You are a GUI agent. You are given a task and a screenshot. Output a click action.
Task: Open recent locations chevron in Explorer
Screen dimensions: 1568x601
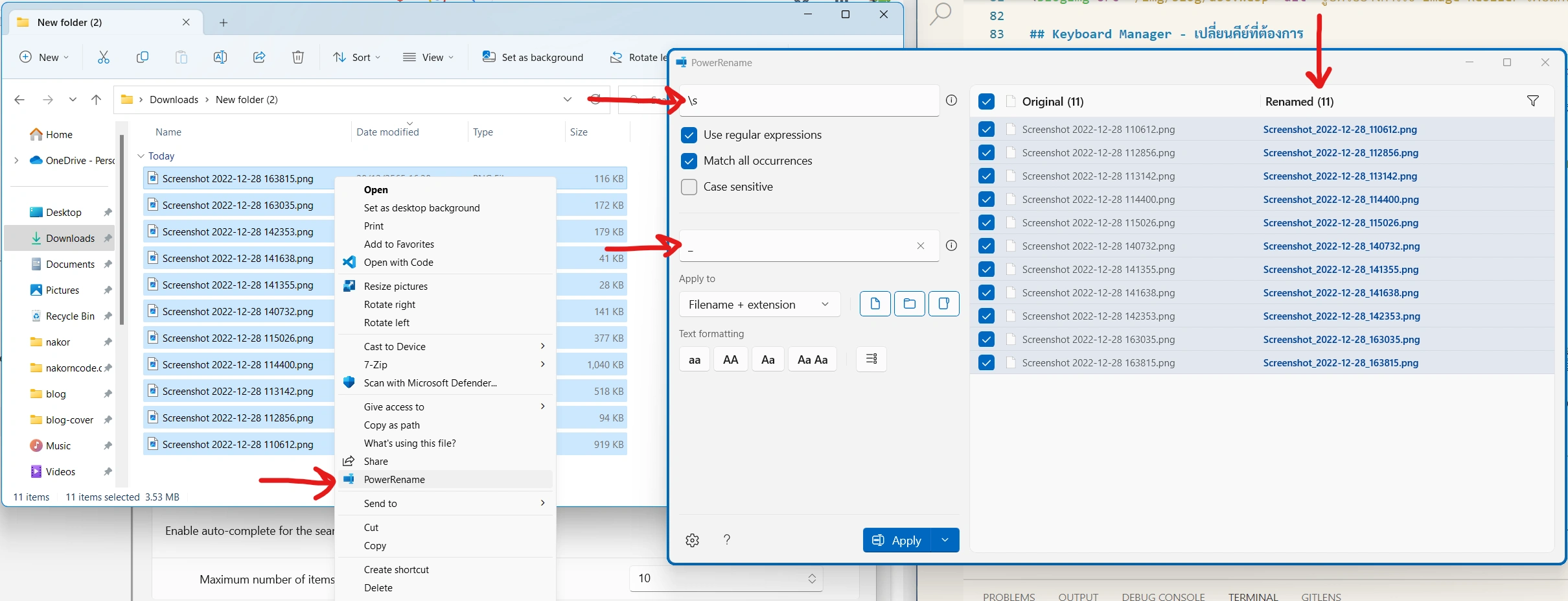(x=73, y=99)
